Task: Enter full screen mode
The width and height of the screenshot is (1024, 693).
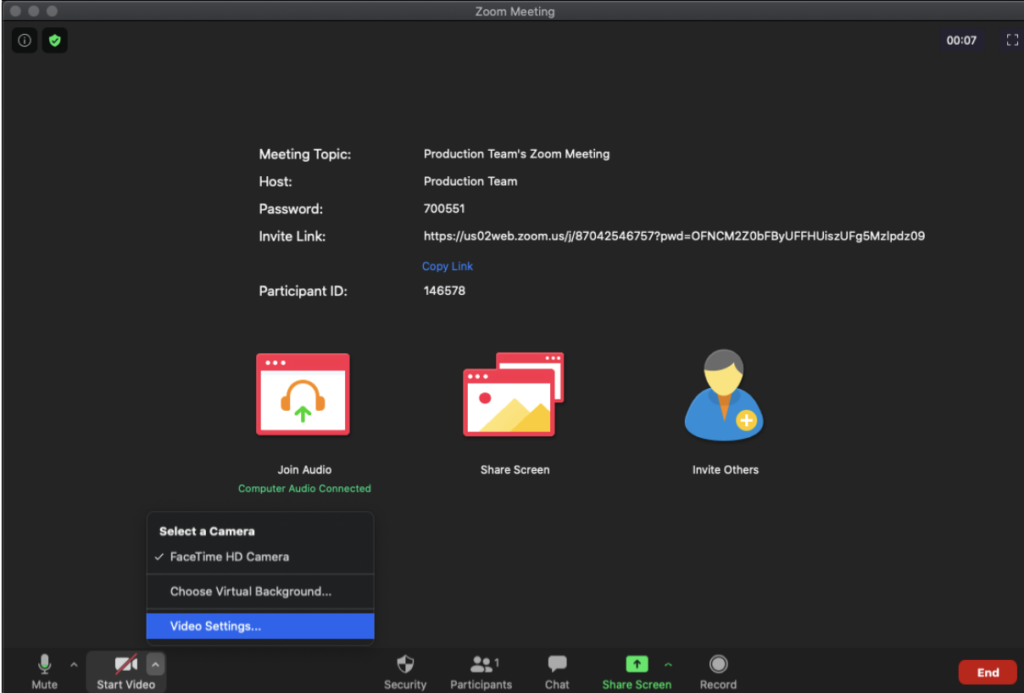Action: pyautogui.click(x=1012, y=40)
